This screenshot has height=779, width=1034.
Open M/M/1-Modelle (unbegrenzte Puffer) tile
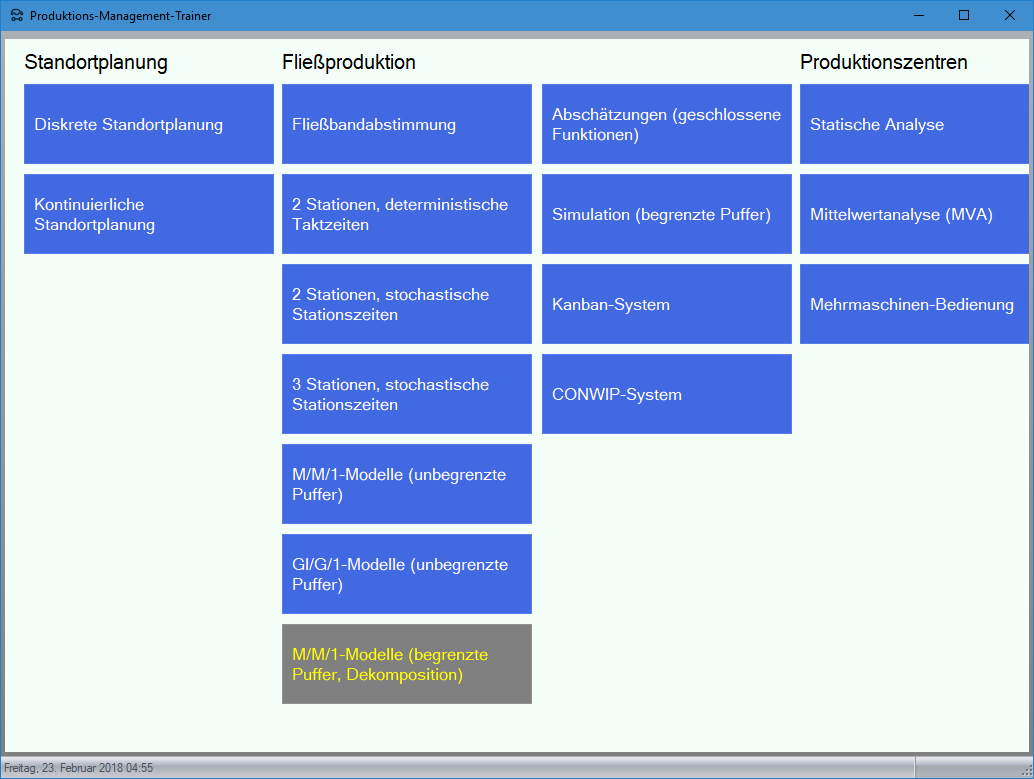(x=406, y=484)
